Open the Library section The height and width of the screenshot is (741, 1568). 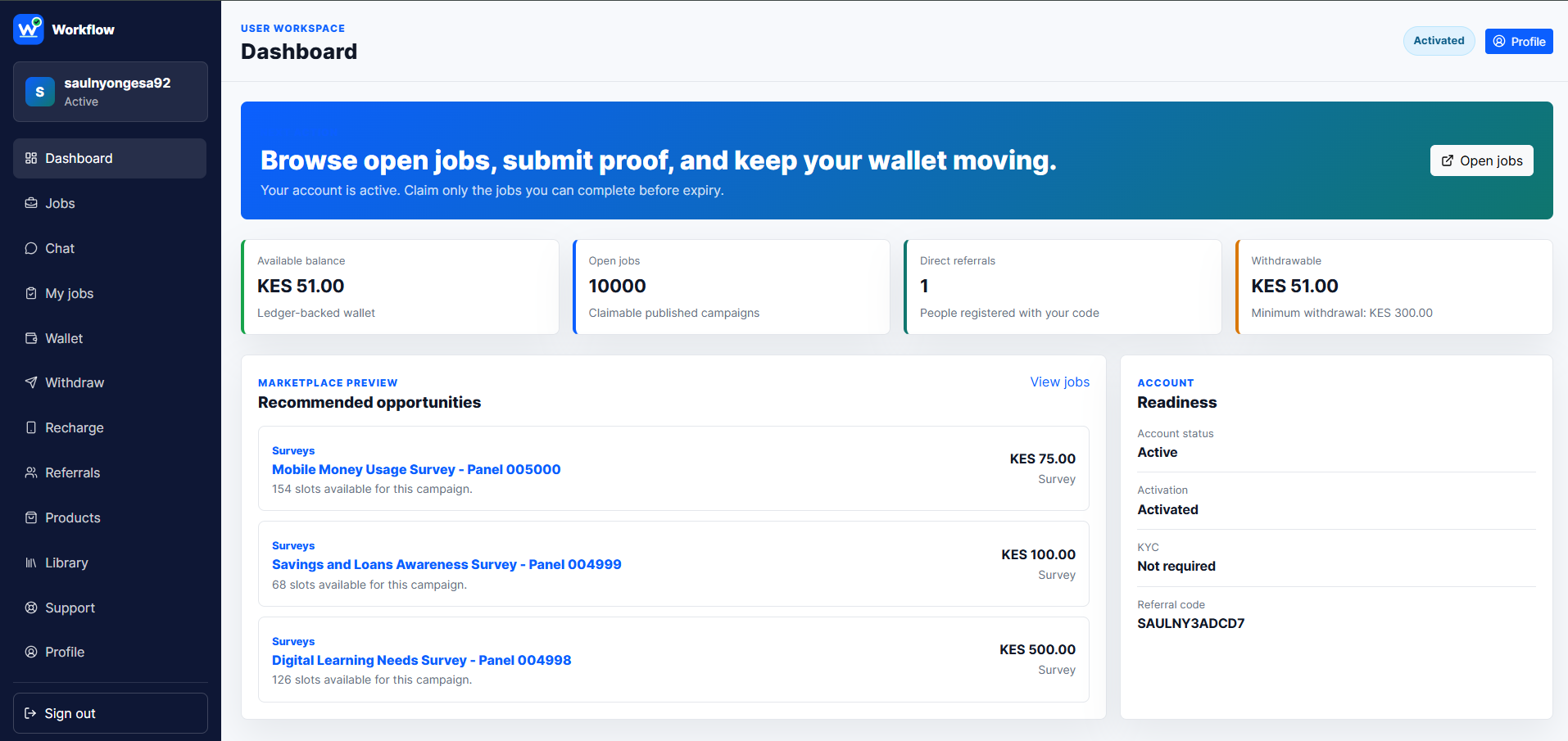(x=110, y=563)
